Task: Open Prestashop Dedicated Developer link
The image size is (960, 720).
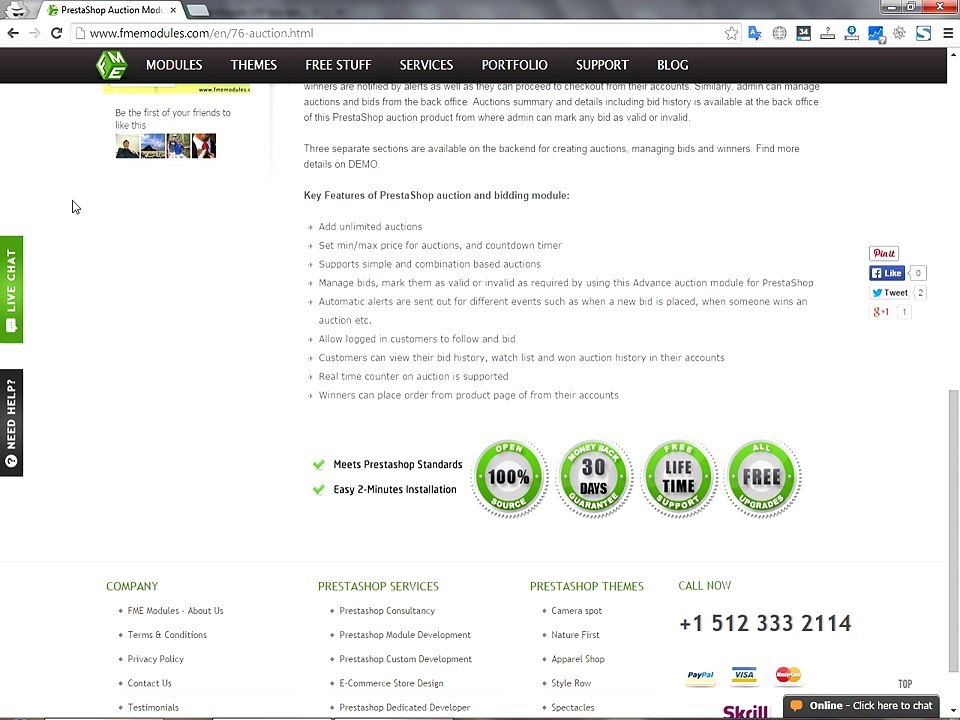Action: (405, 707)
